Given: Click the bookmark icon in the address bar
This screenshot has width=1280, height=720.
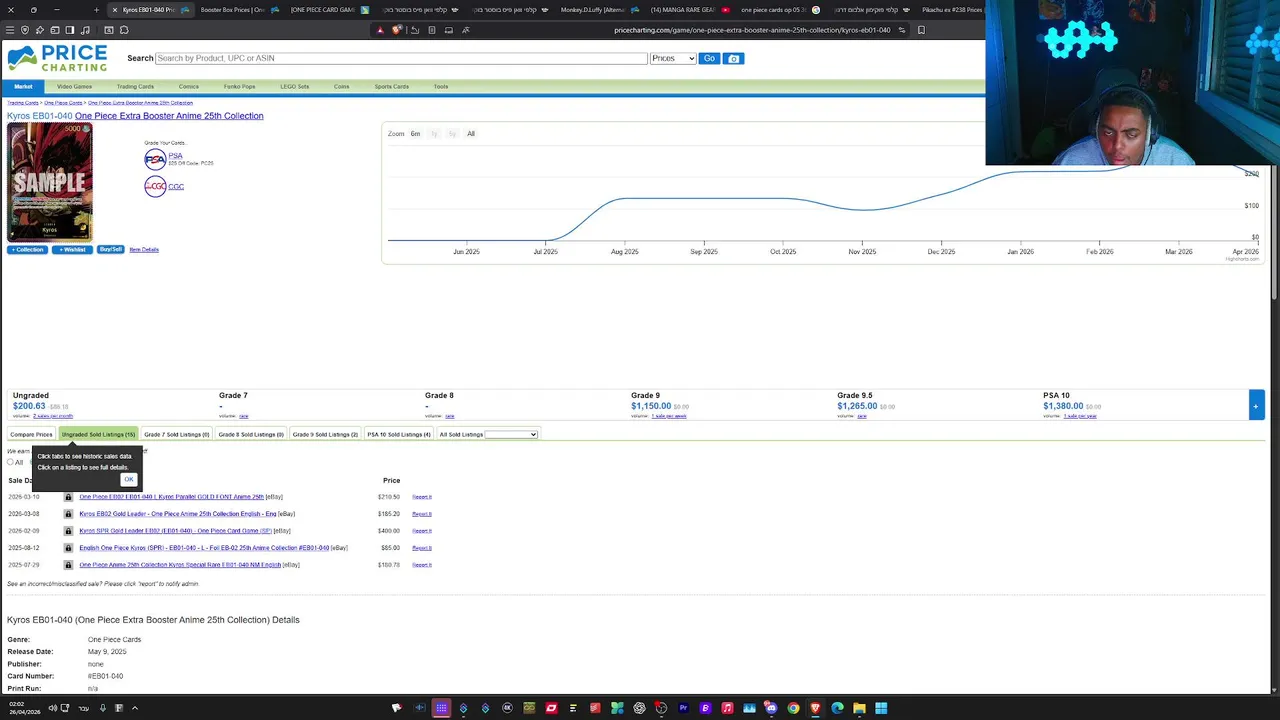Looking at the screenshot, I should click(x=921, y=30).
